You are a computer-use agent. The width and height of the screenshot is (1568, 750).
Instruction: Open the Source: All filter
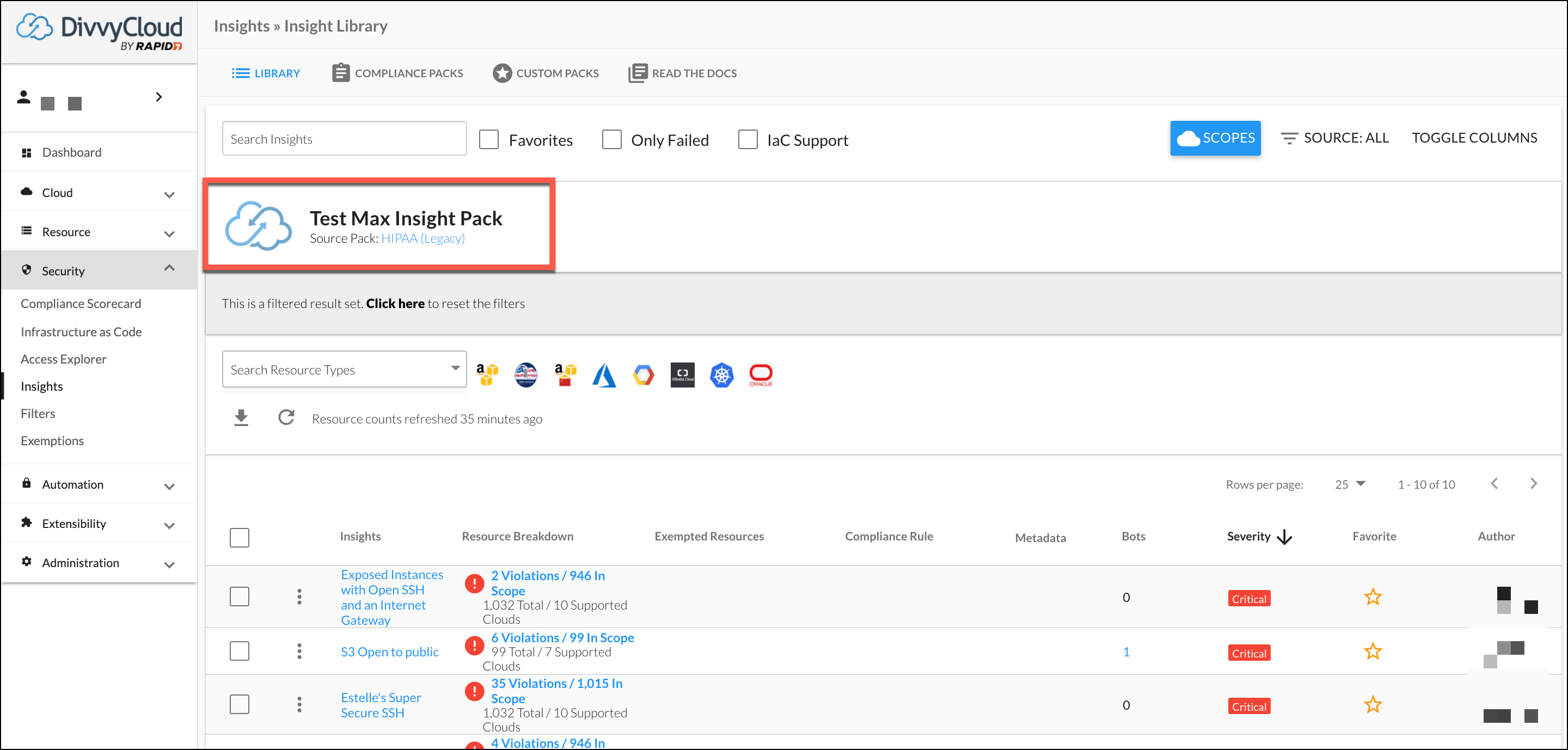pyautogui.click(x=1335, y=138)
